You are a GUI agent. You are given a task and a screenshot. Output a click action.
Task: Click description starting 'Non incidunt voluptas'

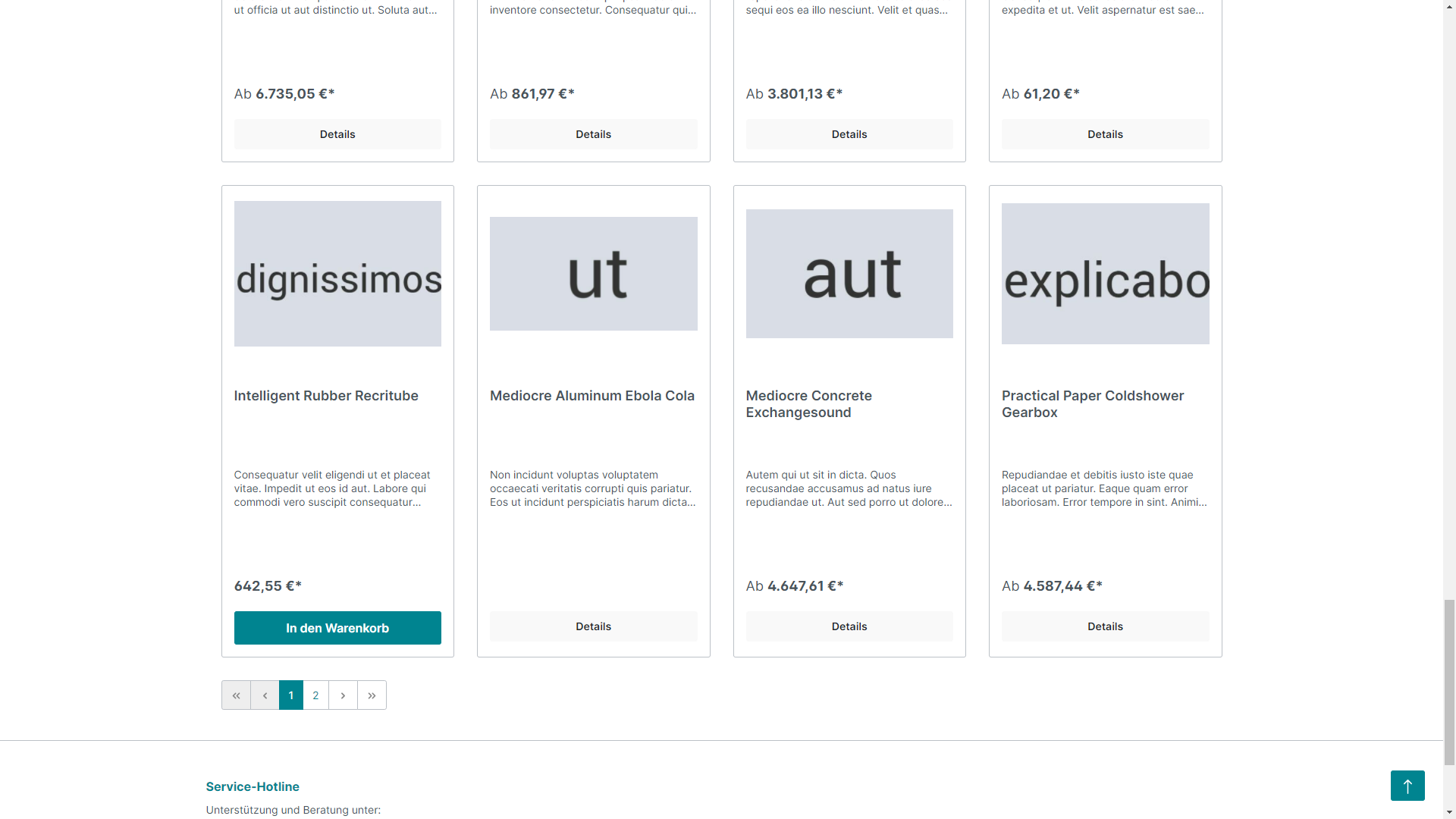pyautogui.click(x=593, y=488)
